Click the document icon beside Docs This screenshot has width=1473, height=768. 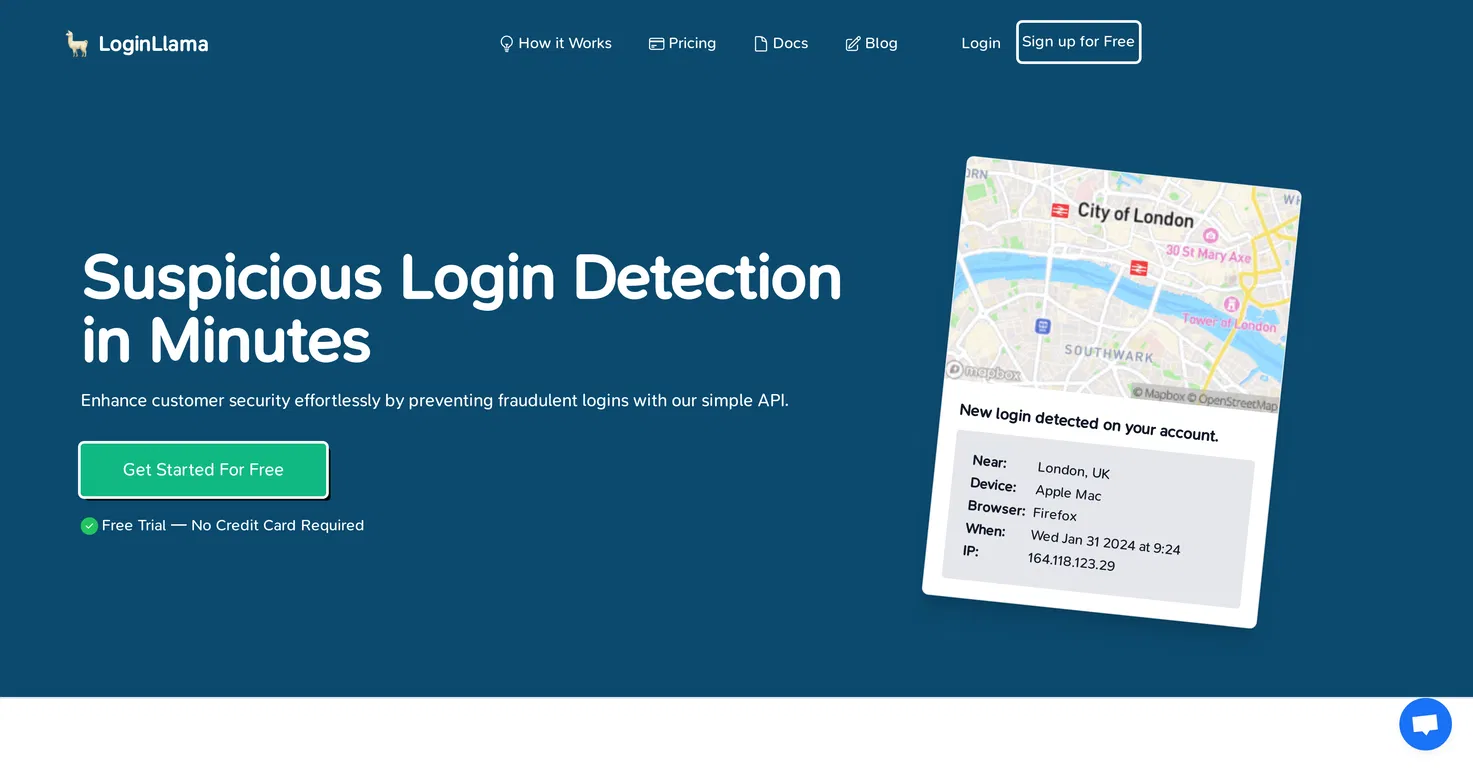[x=761, y=44]
